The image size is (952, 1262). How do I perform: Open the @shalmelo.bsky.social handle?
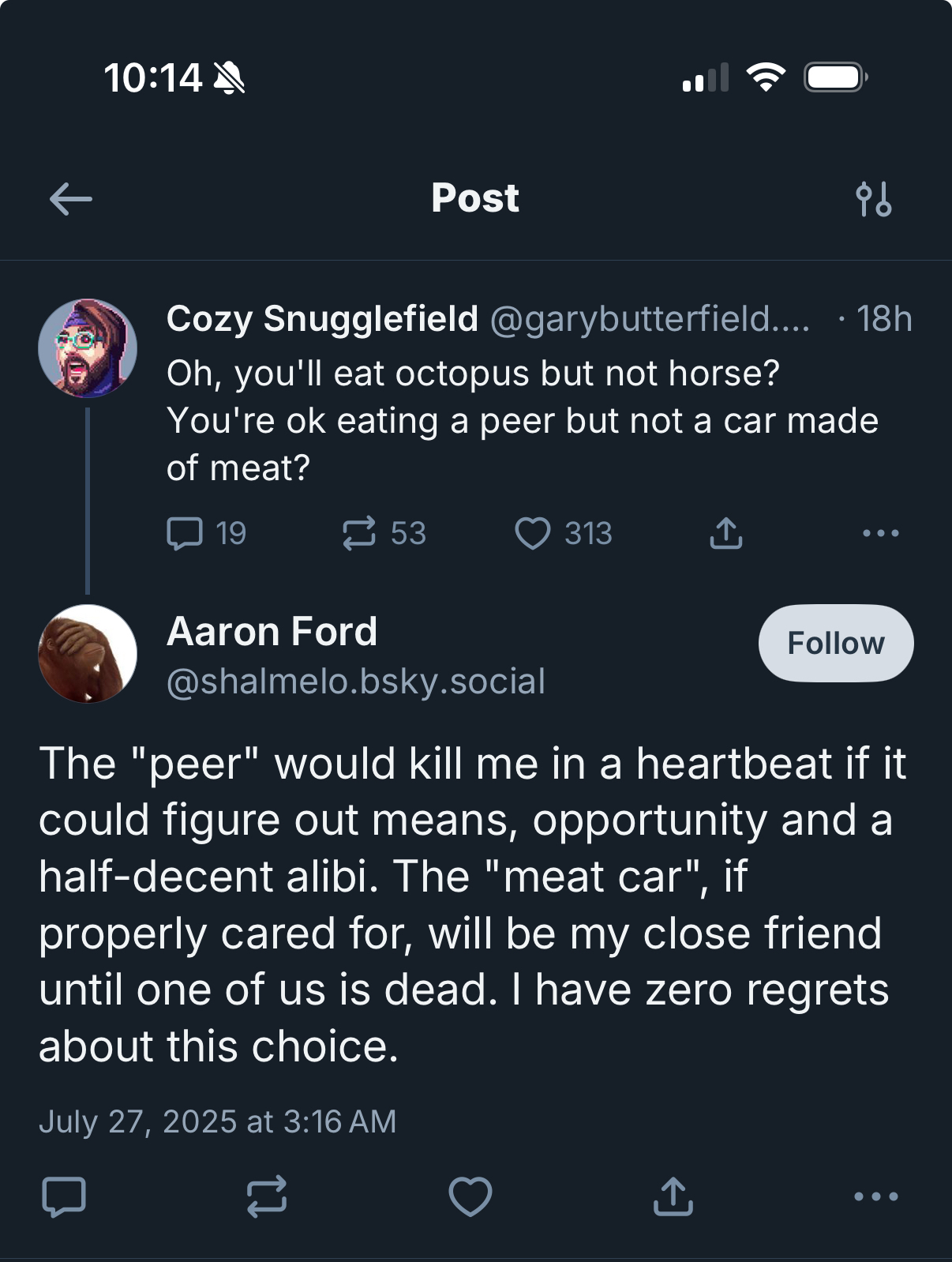point(356,682)
